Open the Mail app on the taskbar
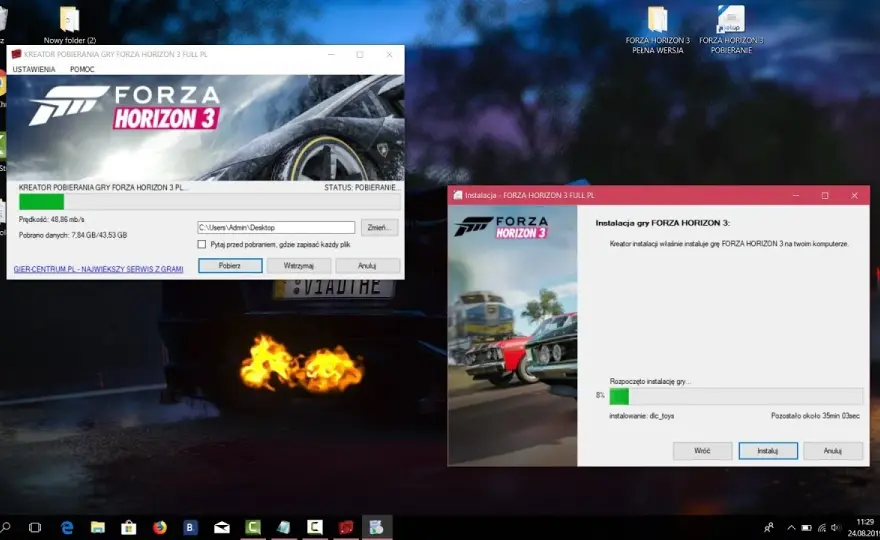Image resolution: width=880 pixels, height=540 pixels. pyautogui.click(x=222, y=527)
